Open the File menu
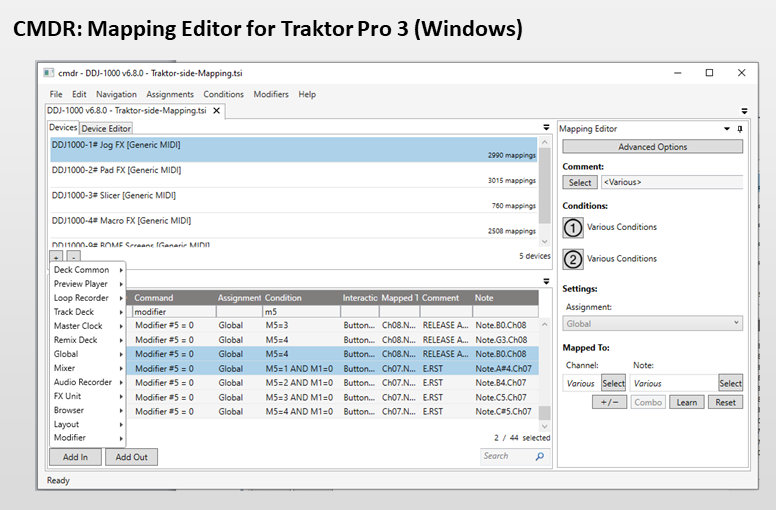Viewport: 776px width, 510px height. (55, 94)
